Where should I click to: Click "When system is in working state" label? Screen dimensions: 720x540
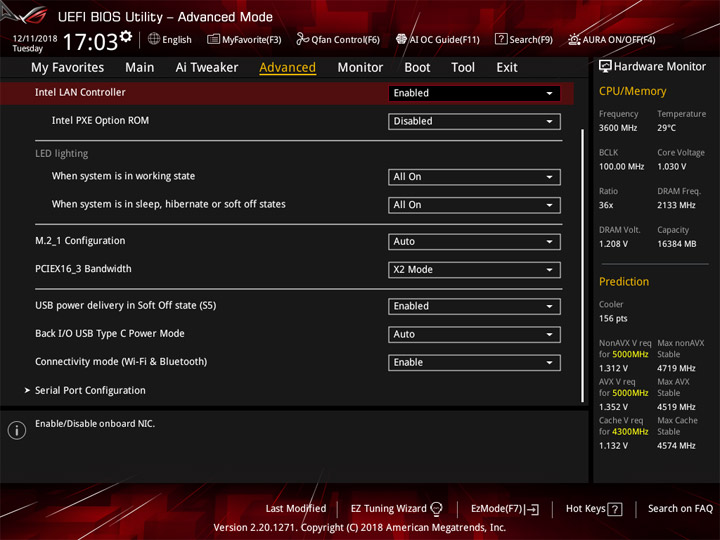(123, 176)
